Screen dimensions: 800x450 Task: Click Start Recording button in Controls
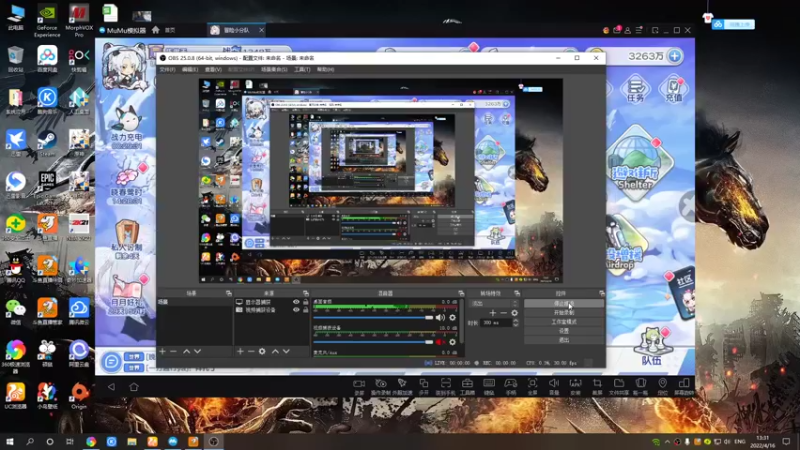pos(564,312)
